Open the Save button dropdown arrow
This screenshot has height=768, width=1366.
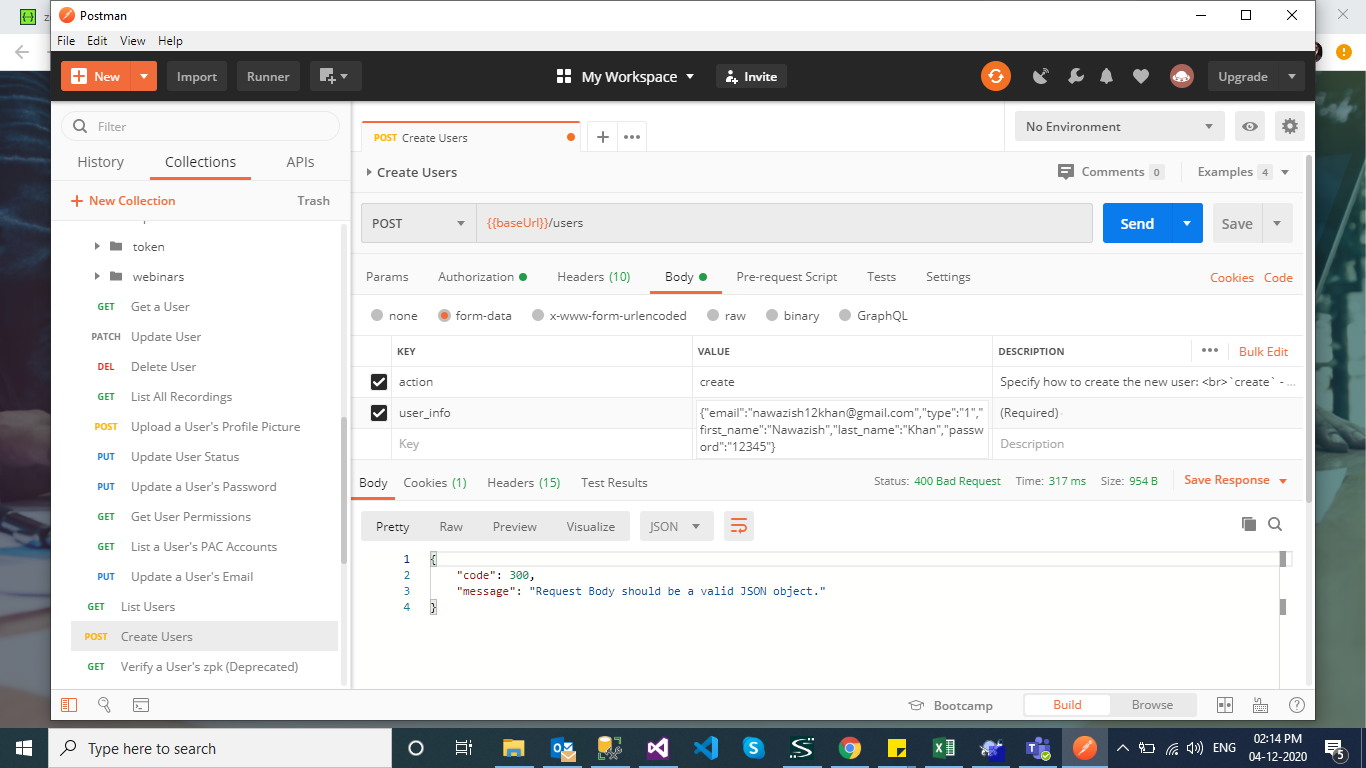[1277, 223]
